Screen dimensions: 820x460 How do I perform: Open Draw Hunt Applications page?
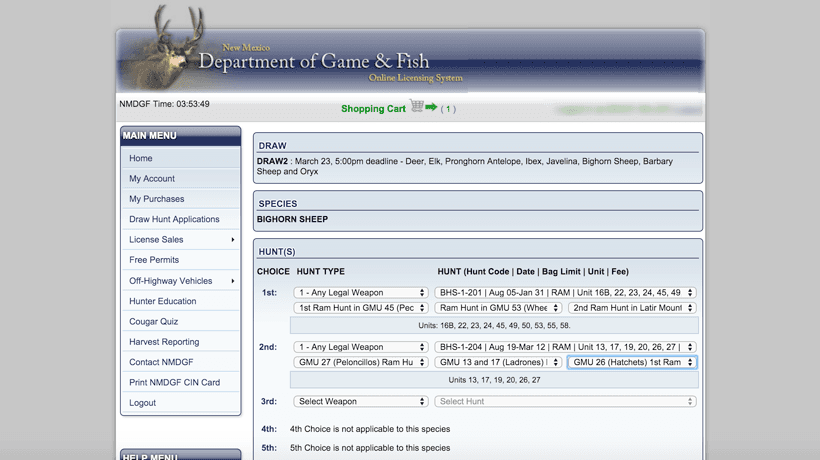[x=174, y=219]
